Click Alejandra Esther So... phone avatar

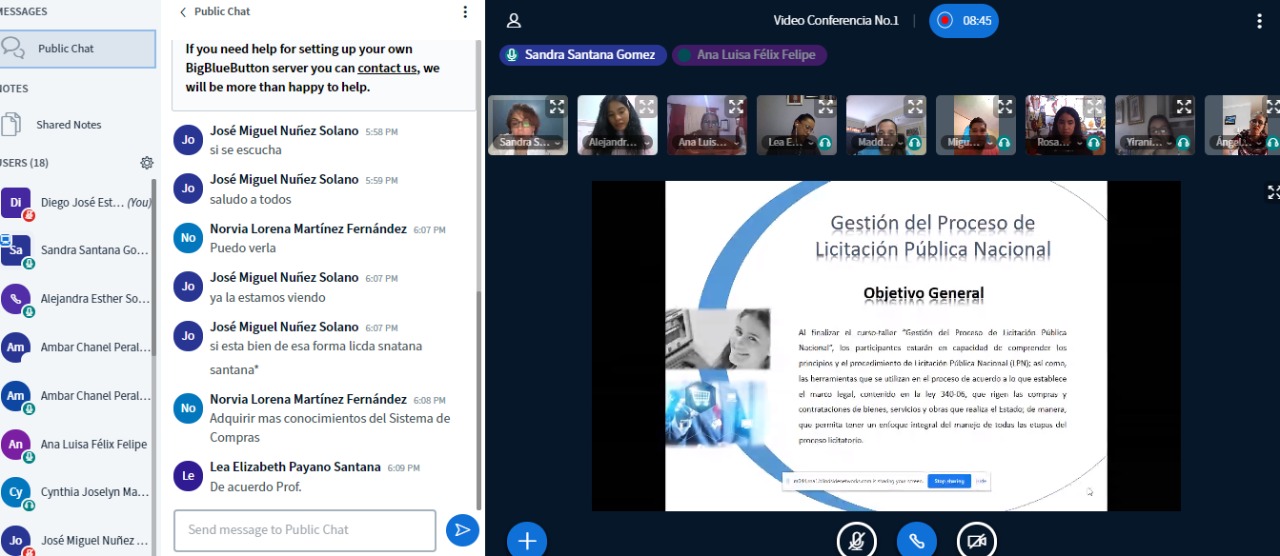(x=15, y=298)
